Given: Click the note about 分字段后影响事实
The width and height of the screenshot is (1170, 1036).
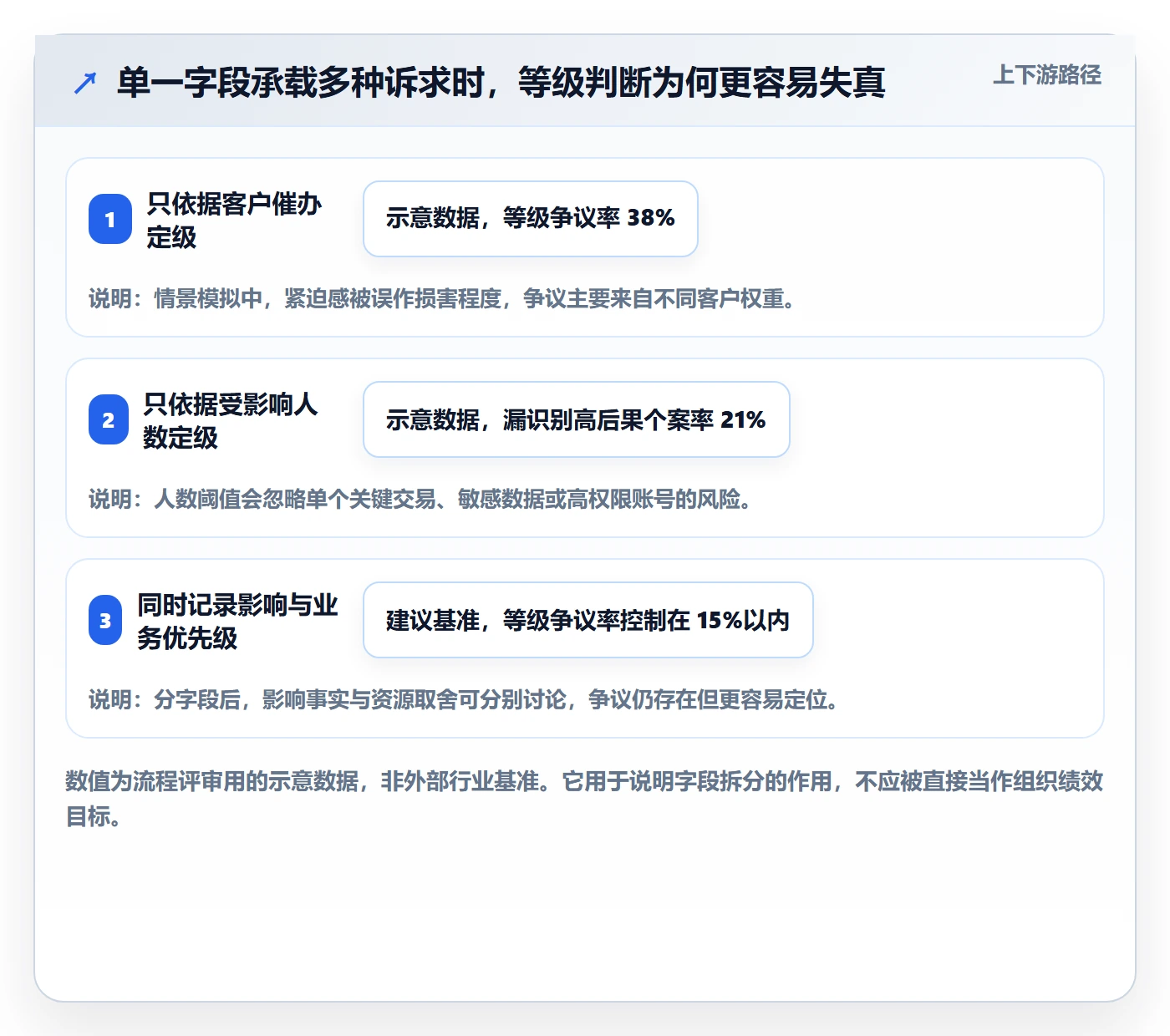Looking at the screenshot, I should tap(464, 699).
